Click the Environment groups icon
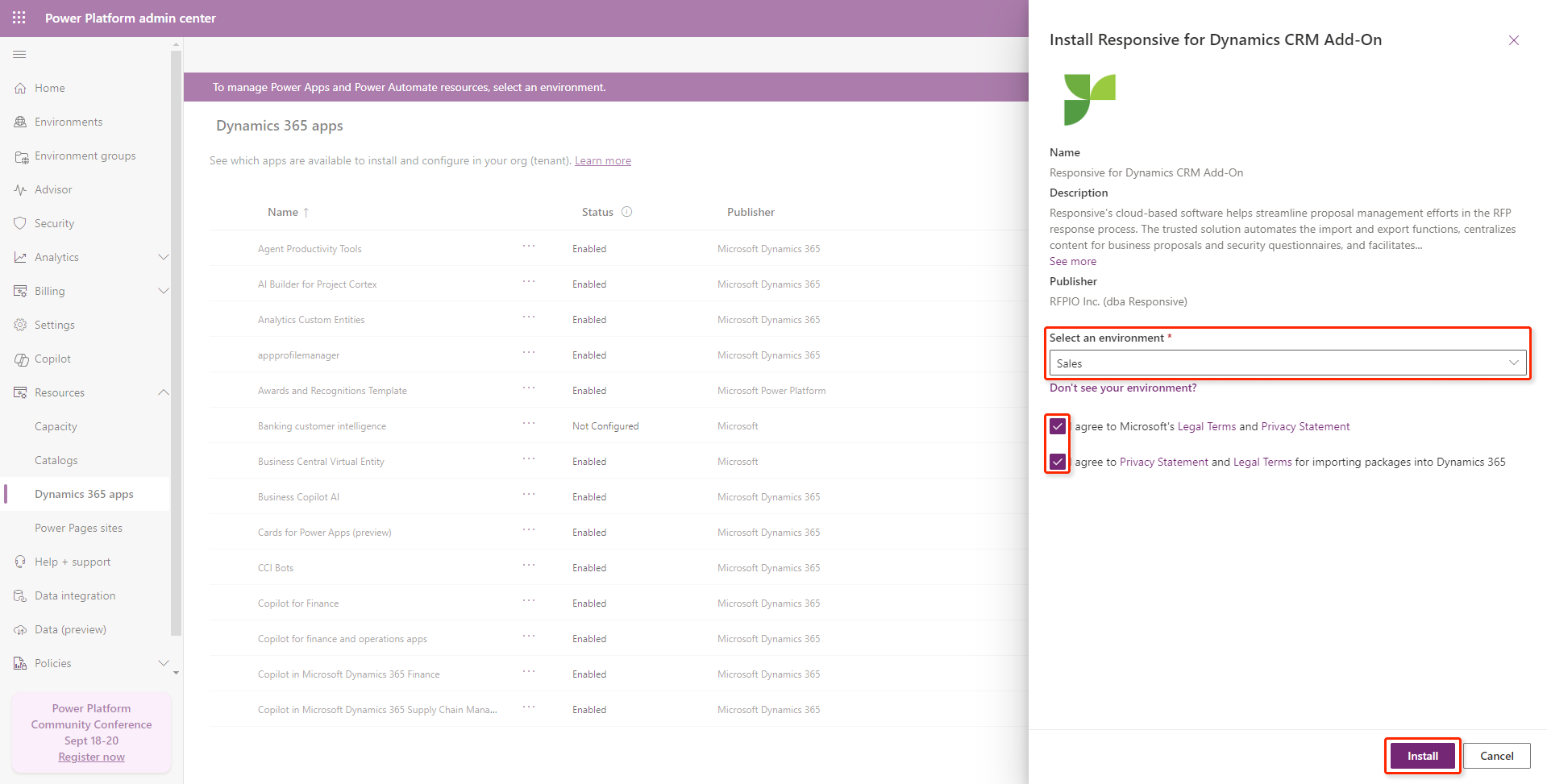The width and height of the screenshot is (1547, 784). pos(21,156)
